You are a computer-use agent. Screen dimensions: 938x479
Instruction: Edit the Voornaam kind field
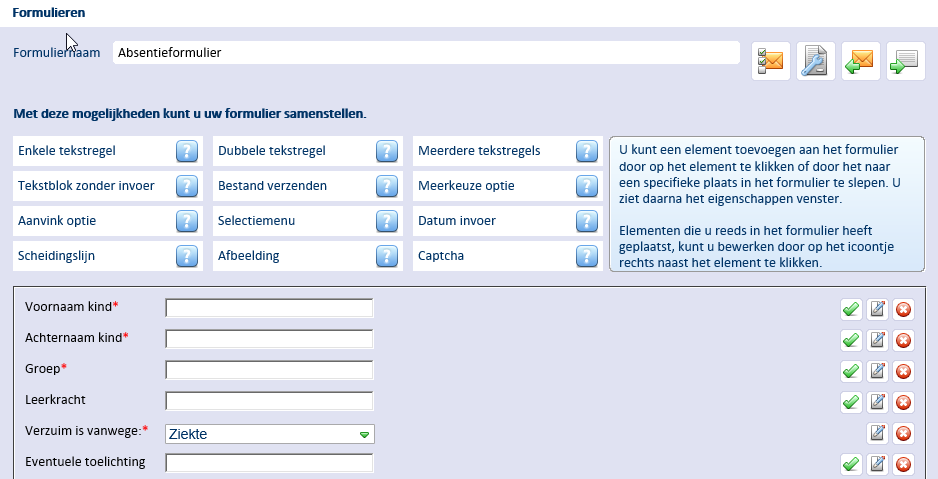[x=877, y=309]
